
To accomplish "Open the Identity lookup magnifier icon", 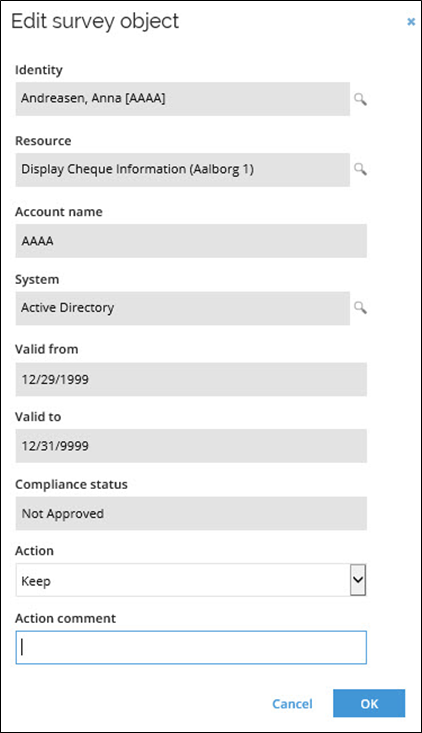I will pos(360,99).
